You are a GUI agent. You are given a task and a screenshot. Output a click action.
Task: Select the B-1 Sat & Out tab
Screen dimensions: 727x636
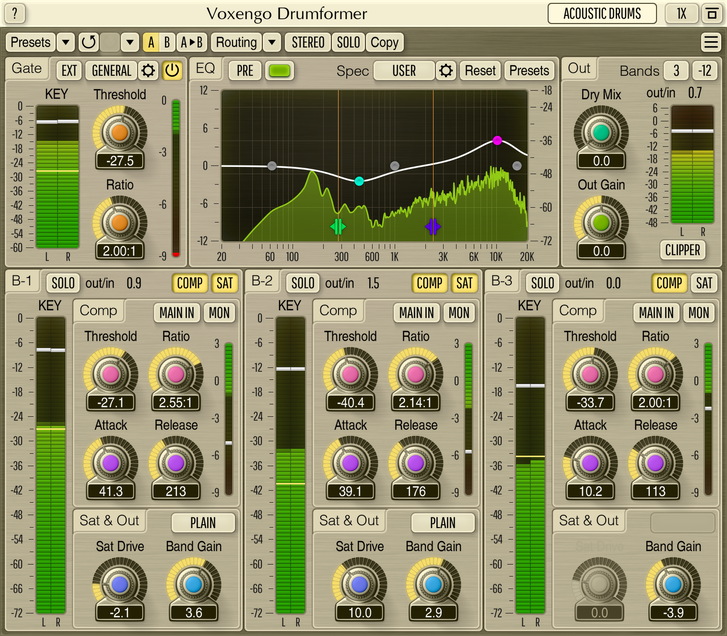pyautogui.click(x=109, y=520)
